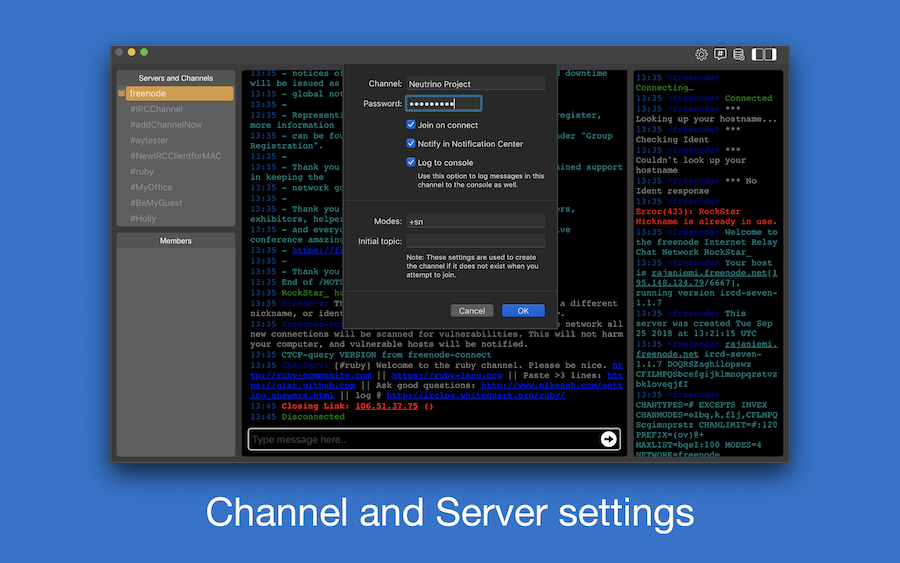Click the Servers and Channels header
This screenshot has width=900, height=563.
tap(176, 78)
